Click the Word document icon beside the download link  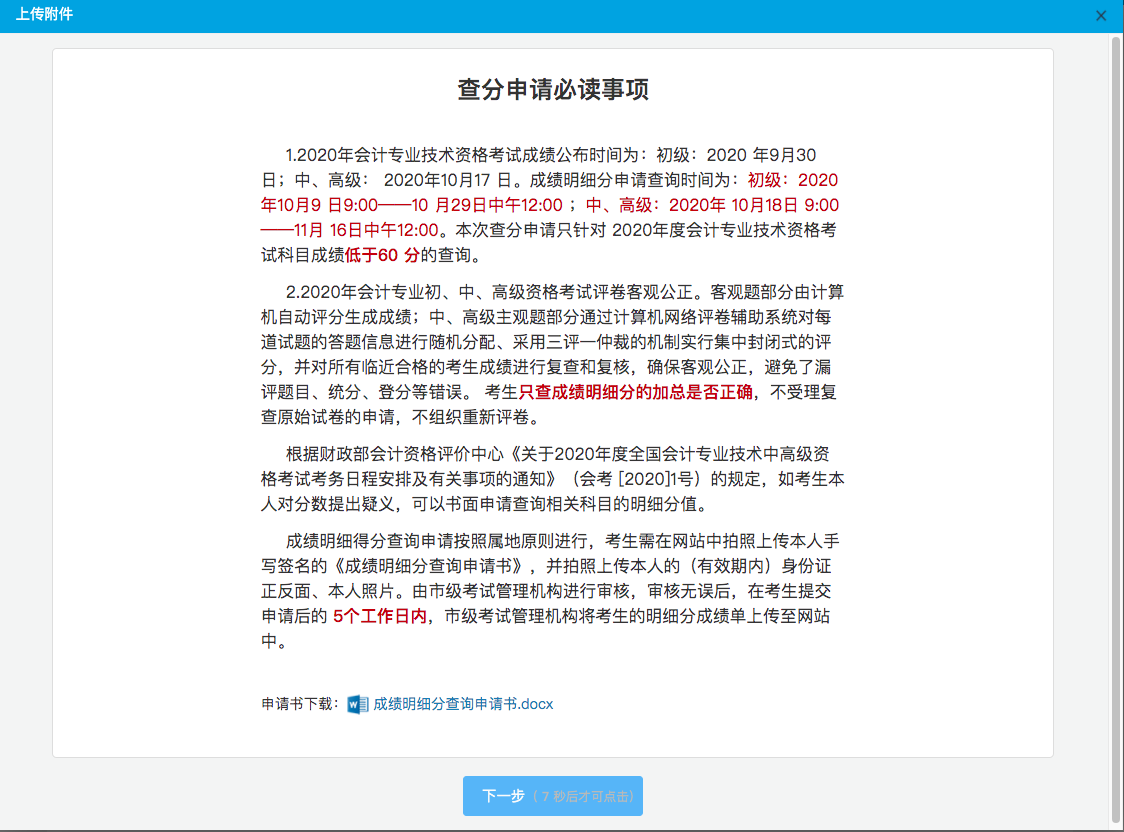pos(358,704)
